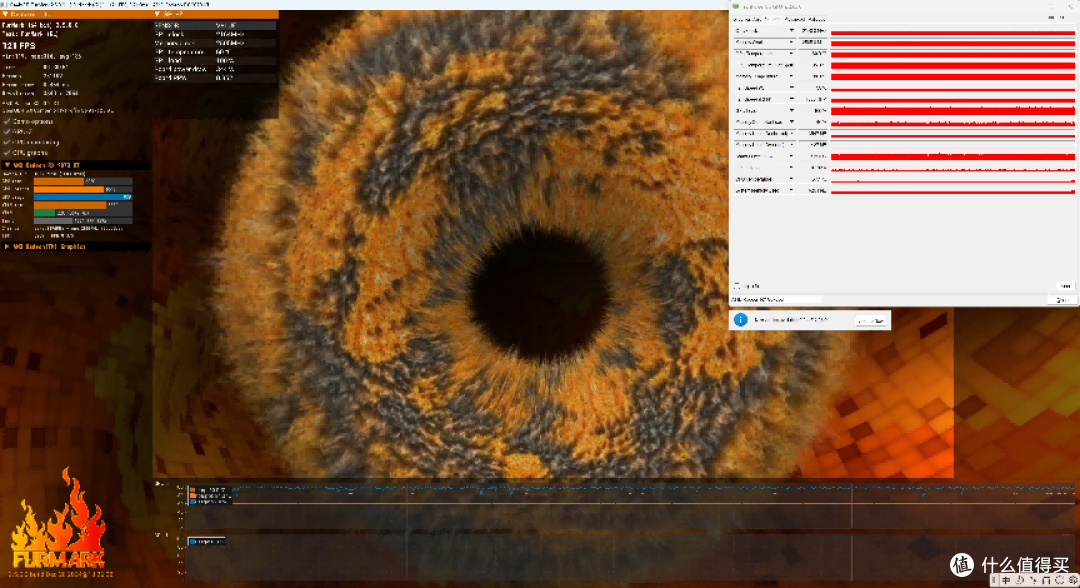The image size is (1080, 588).
Task: Click the Reset button in GPU-Z
Action: (x=1065, y=286)
